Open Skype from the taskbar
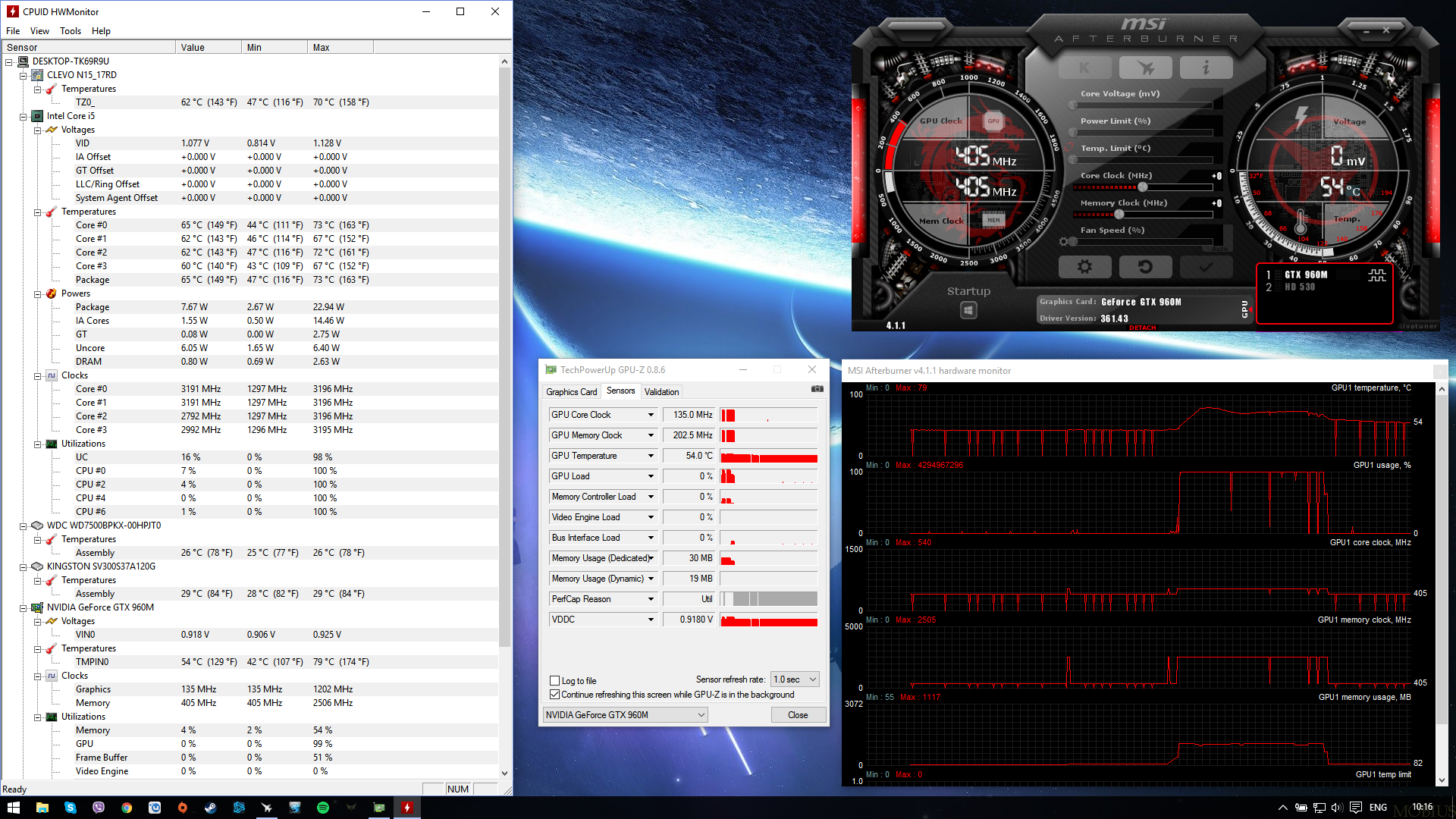Image resolution: width=1456 pixels, height=819 pixels. (70, 808)
